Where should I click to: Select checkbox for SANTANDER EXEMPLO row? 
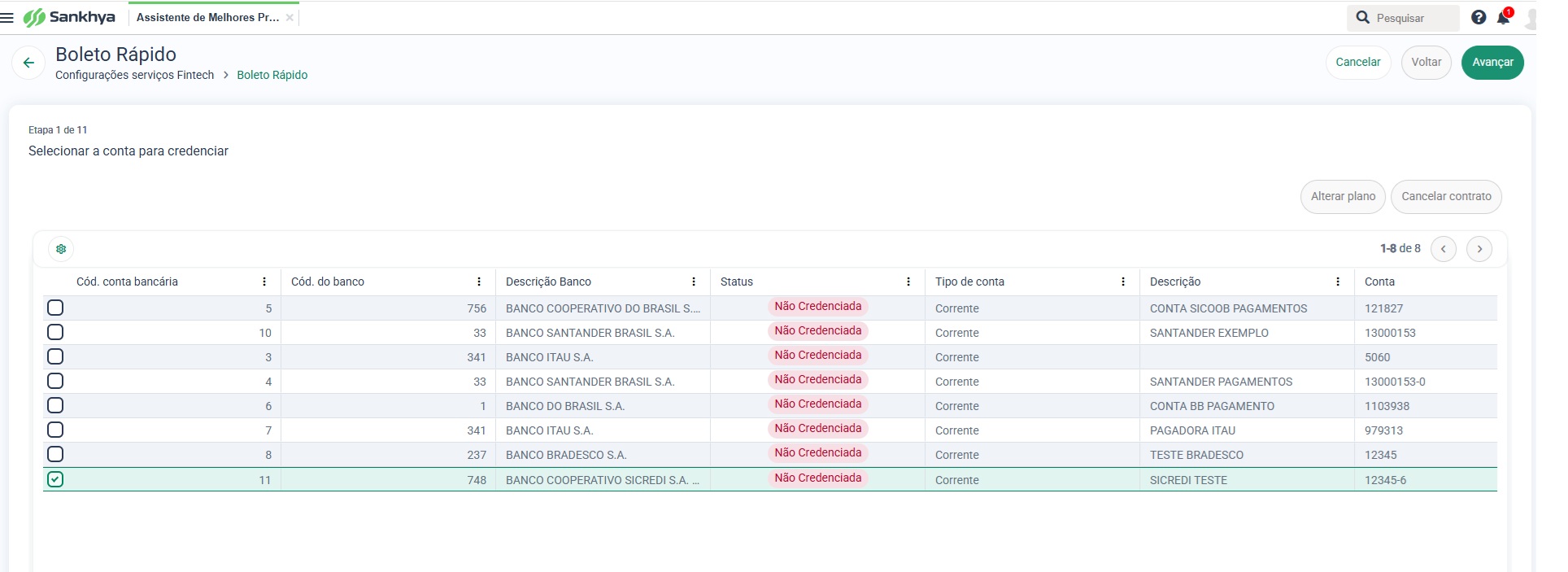click(x=55, y=332)
